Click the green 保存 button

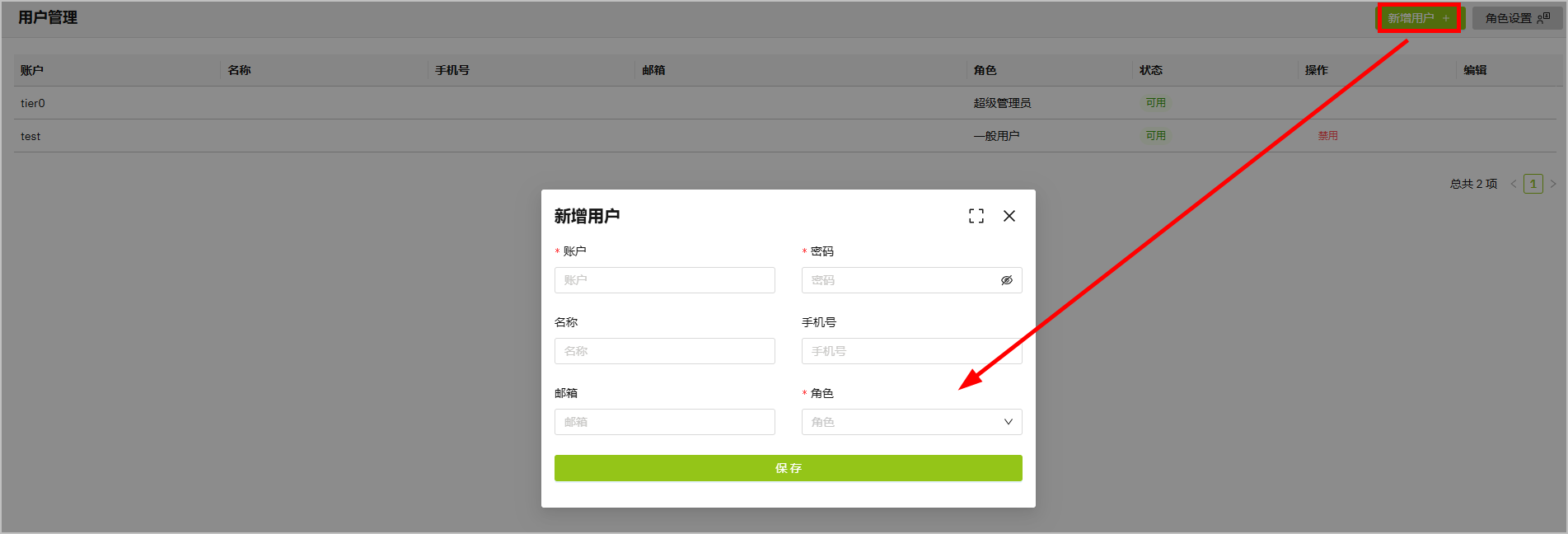coord(788,468)
